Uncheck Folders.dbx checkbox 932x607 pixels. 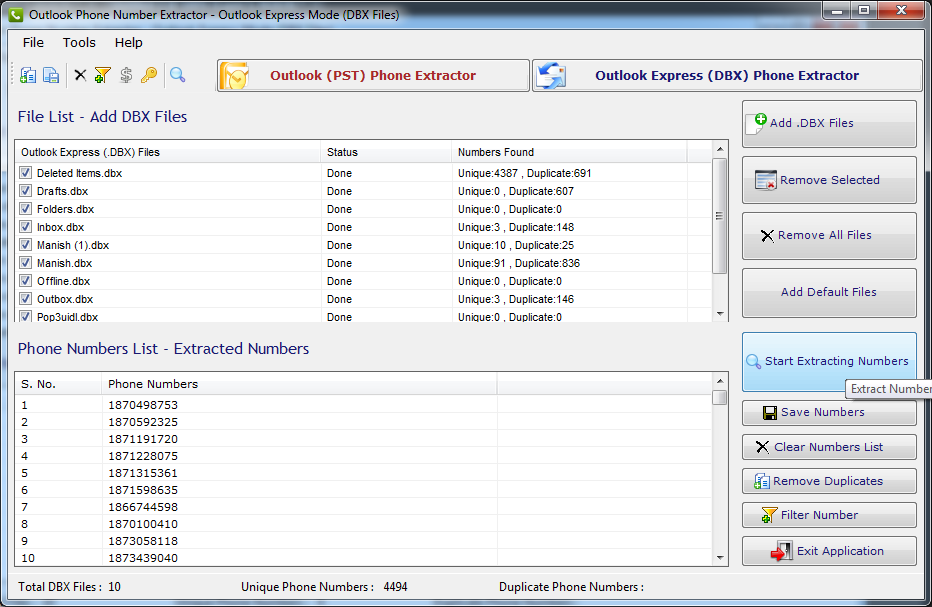(25, 208)
